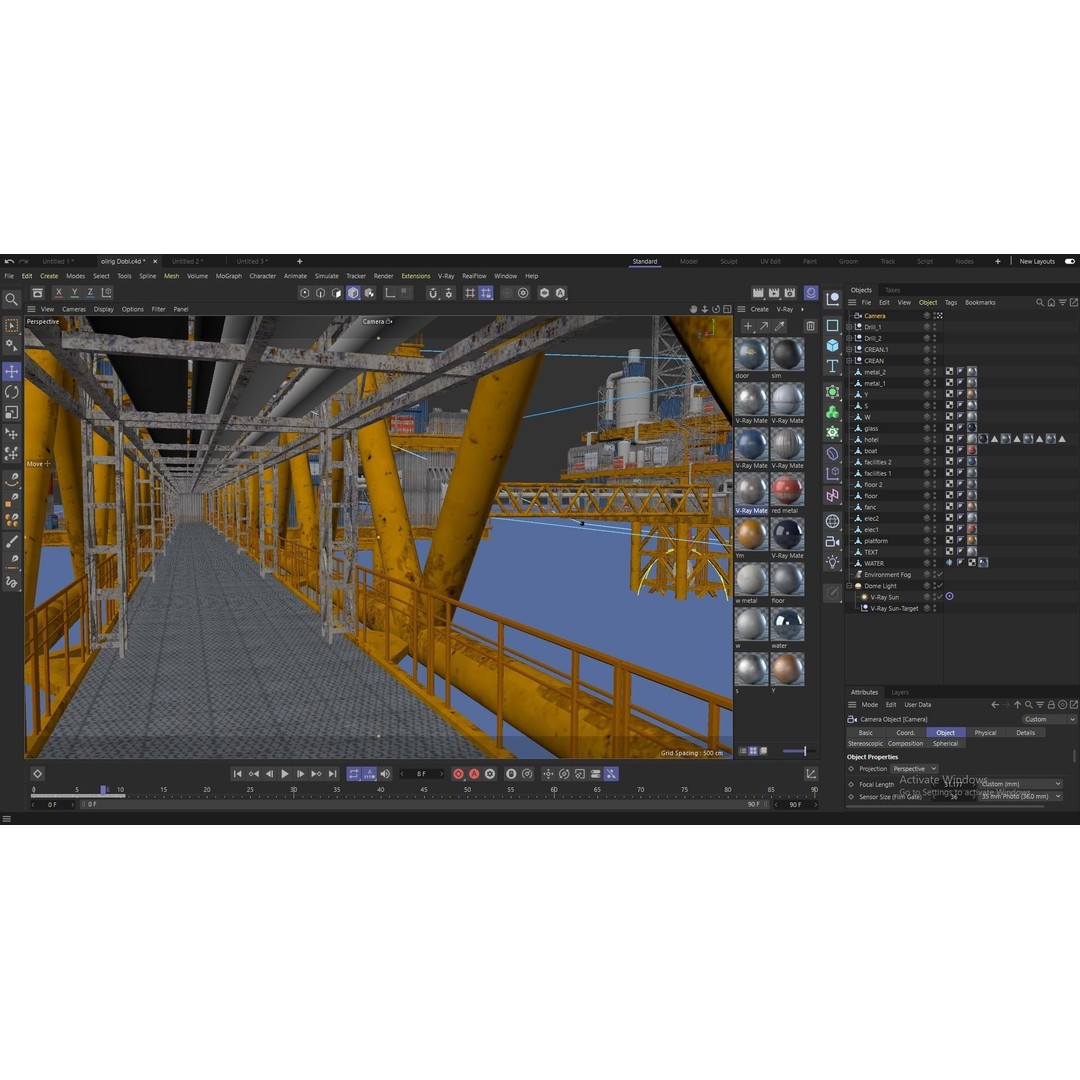Switch to the Physical camera settings tab
Screen dimensions: 1080x1080
pos(985,732)
